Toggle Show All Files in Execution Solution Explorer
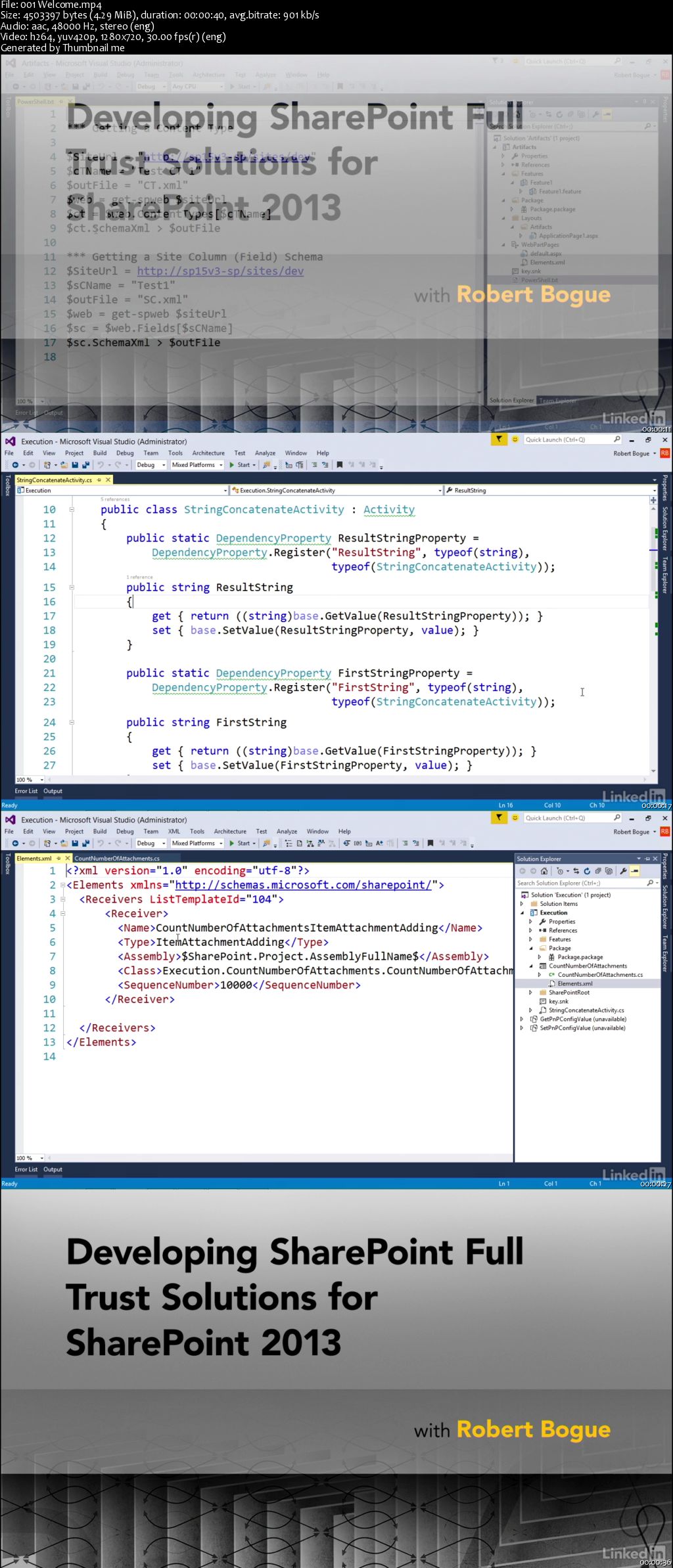Image resolution: width=673 pixels, height=1568 pixels. click(609, 871)
